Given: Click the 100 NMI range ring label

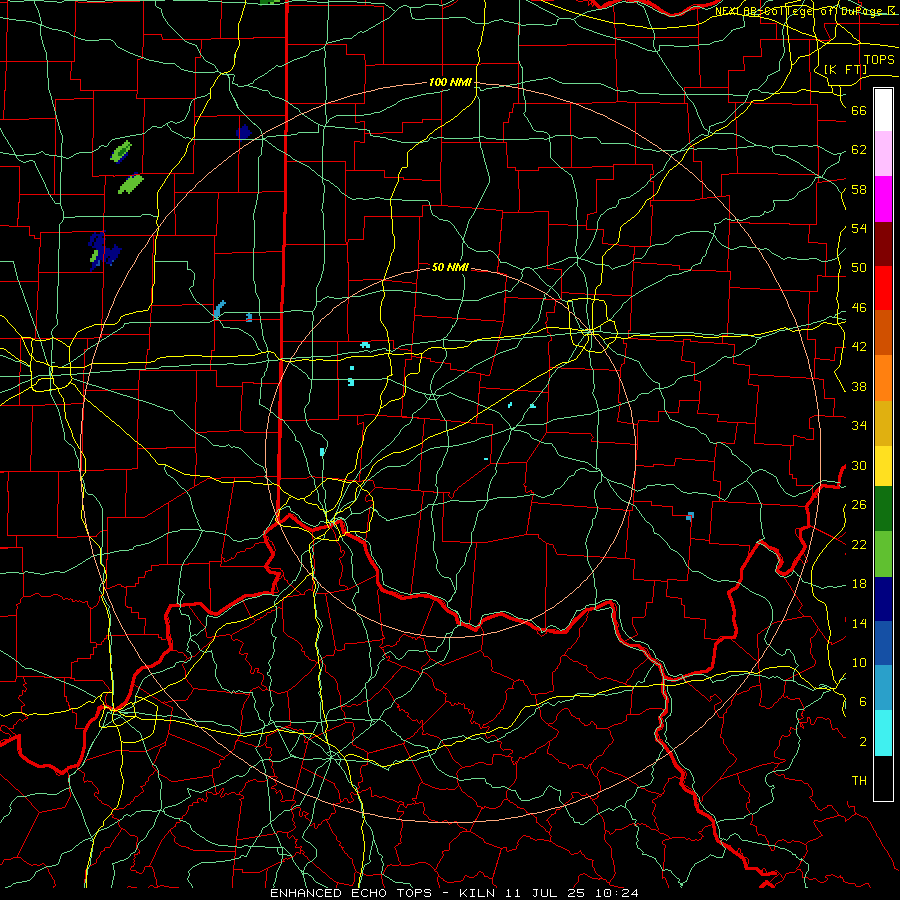Looking at the screenshot, I should pos(450,83).
